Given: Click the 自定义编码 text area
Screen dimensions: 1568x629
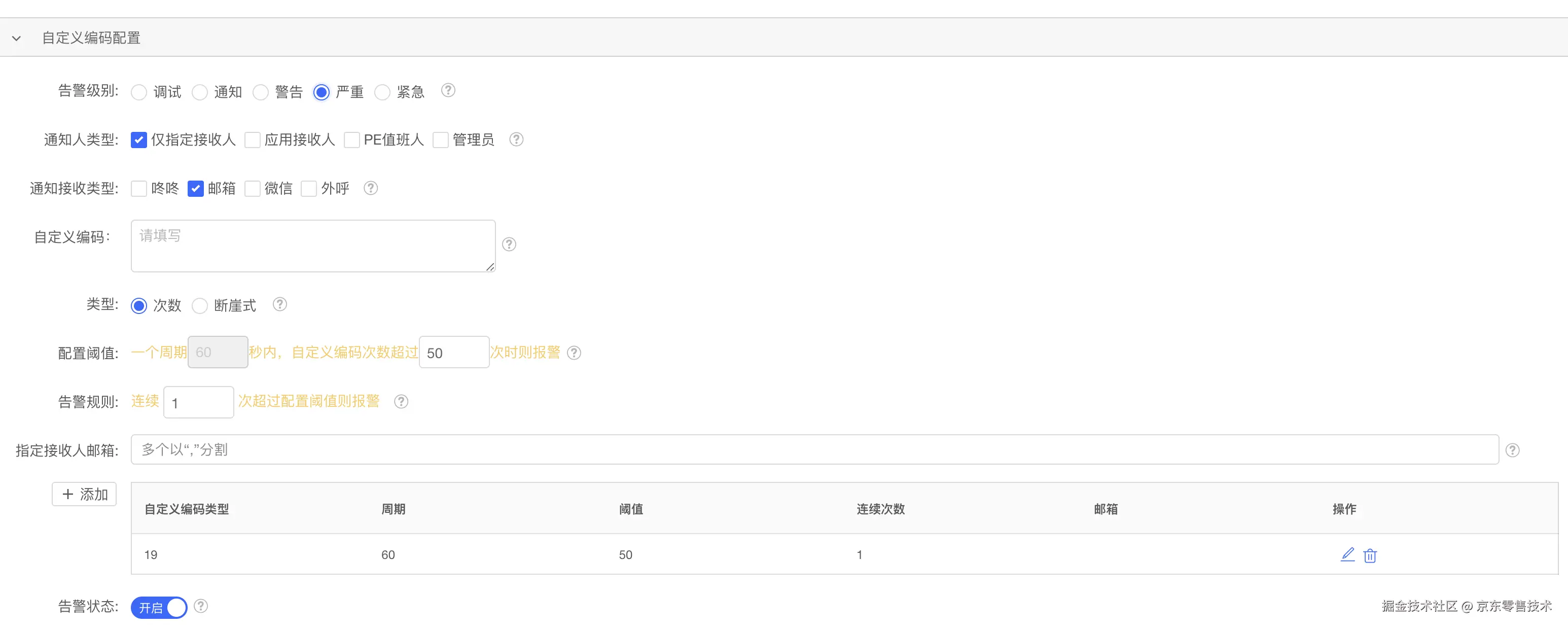Looking at the screenshot, I should click(x=313, y=246).
